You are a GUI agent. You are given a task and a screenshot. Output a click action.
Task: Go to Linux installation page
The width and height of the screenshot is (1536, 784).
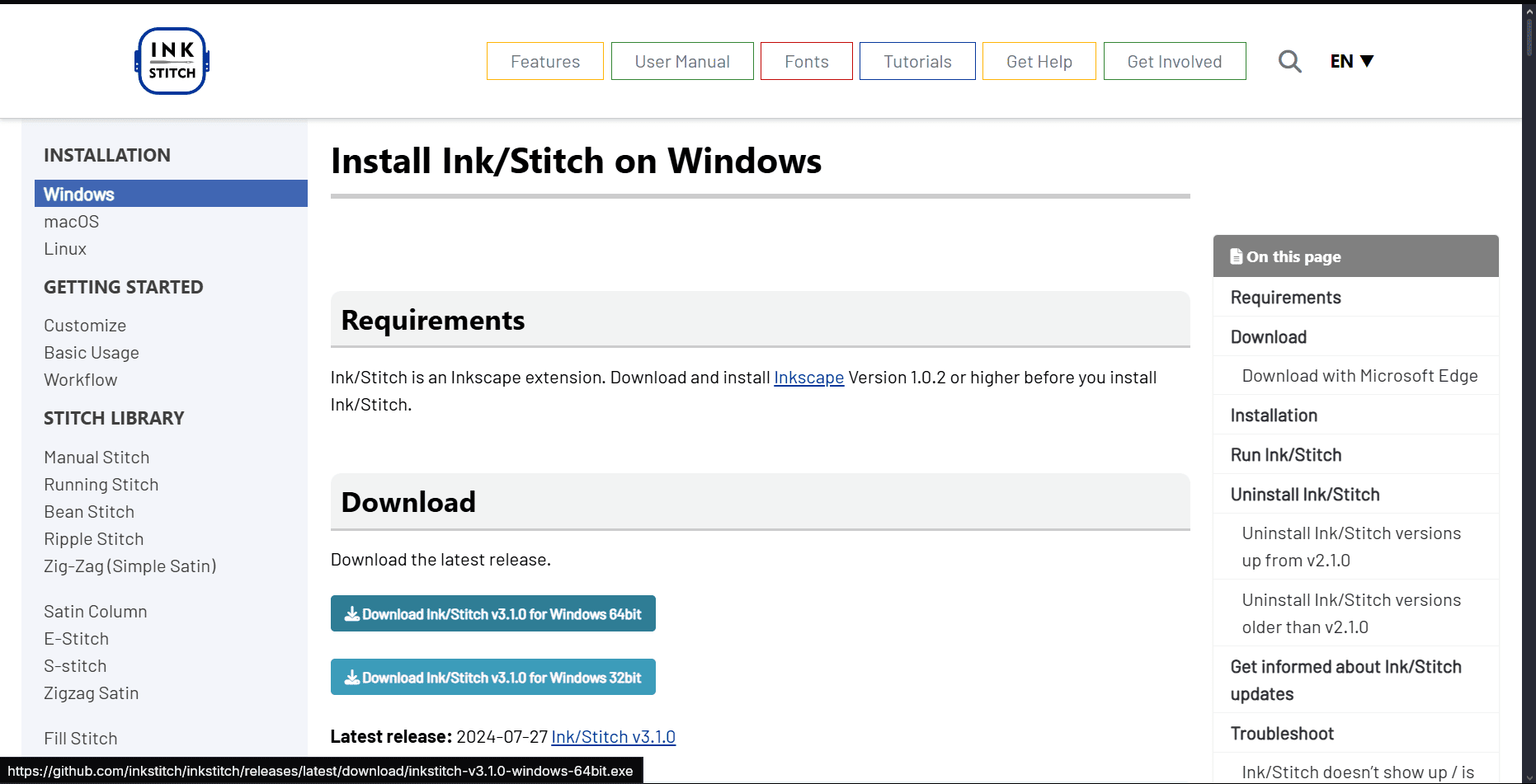(65, 249)
